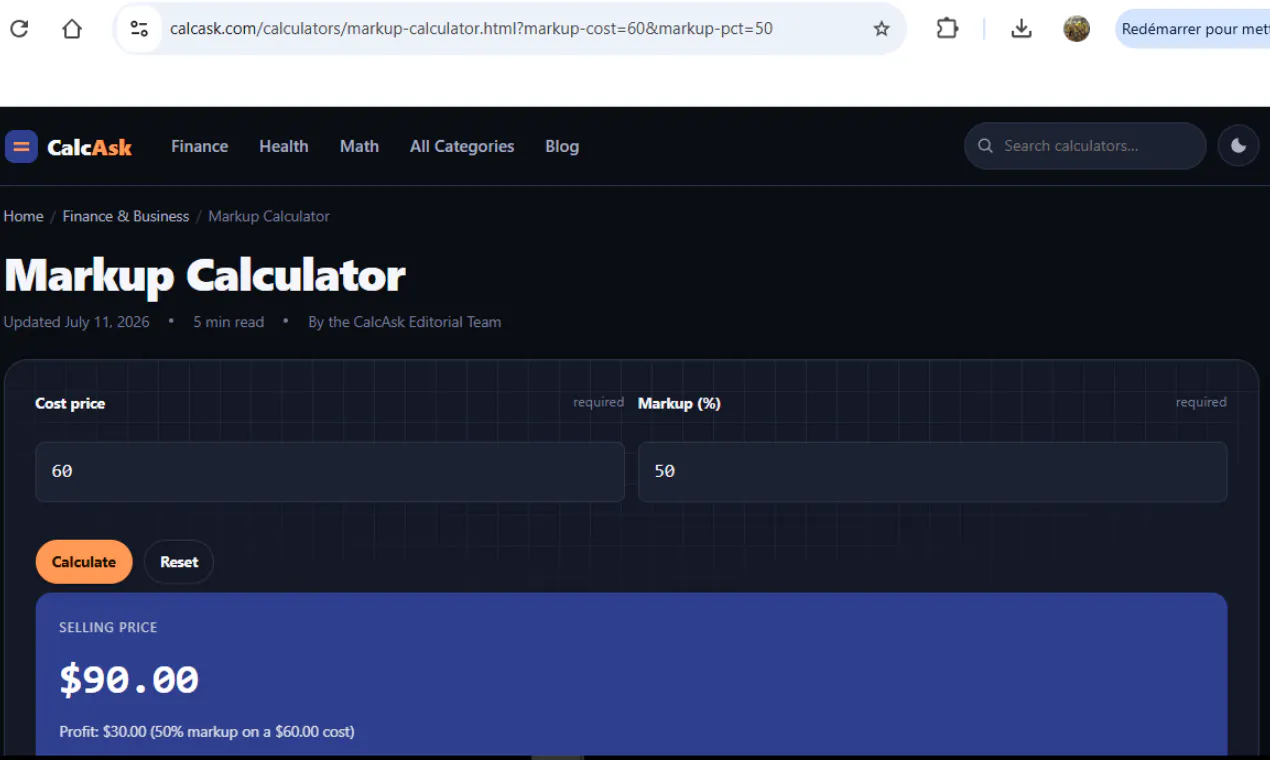Click the 5 min read text
Viewport: 1270px width, 760px height.
point(229,322)
